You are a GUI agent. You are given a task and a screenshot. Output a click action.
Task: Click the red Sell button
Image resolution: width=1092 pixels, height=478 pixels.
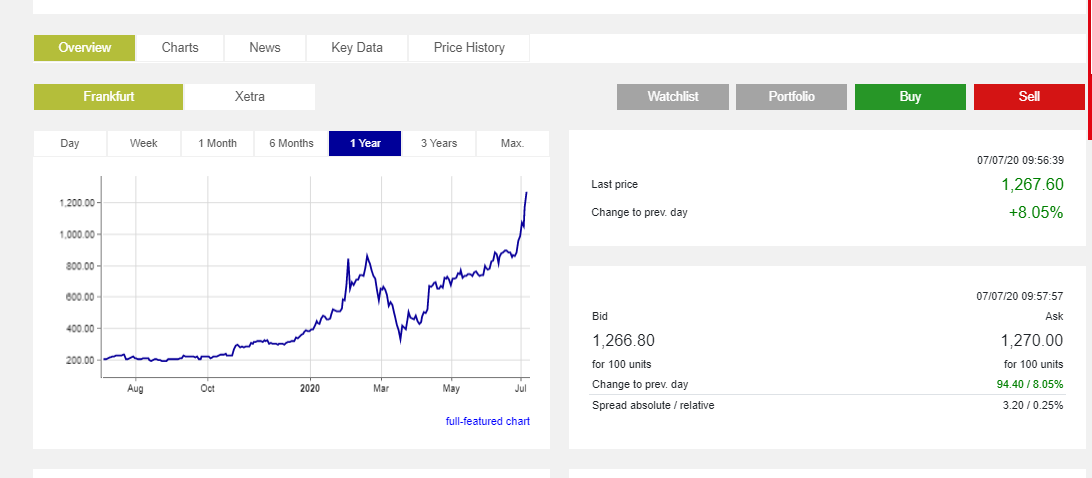(1029, 97)
